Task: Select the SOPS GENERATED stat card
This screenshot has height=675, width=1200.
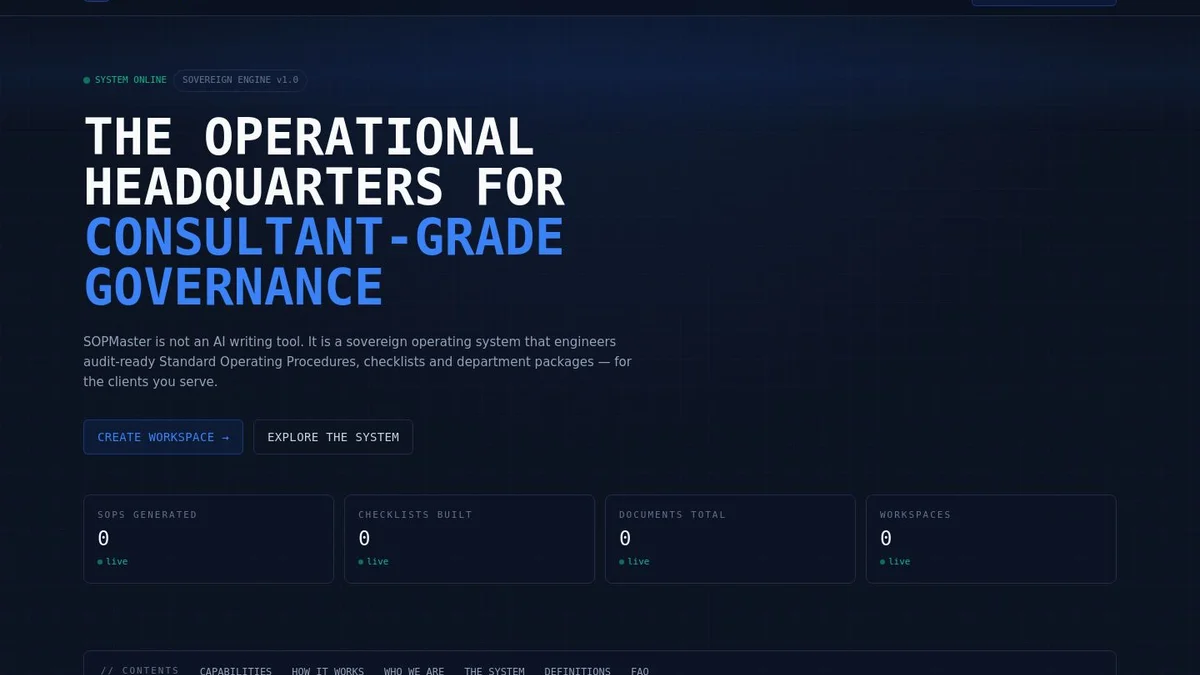Action: tap(208, 539)
